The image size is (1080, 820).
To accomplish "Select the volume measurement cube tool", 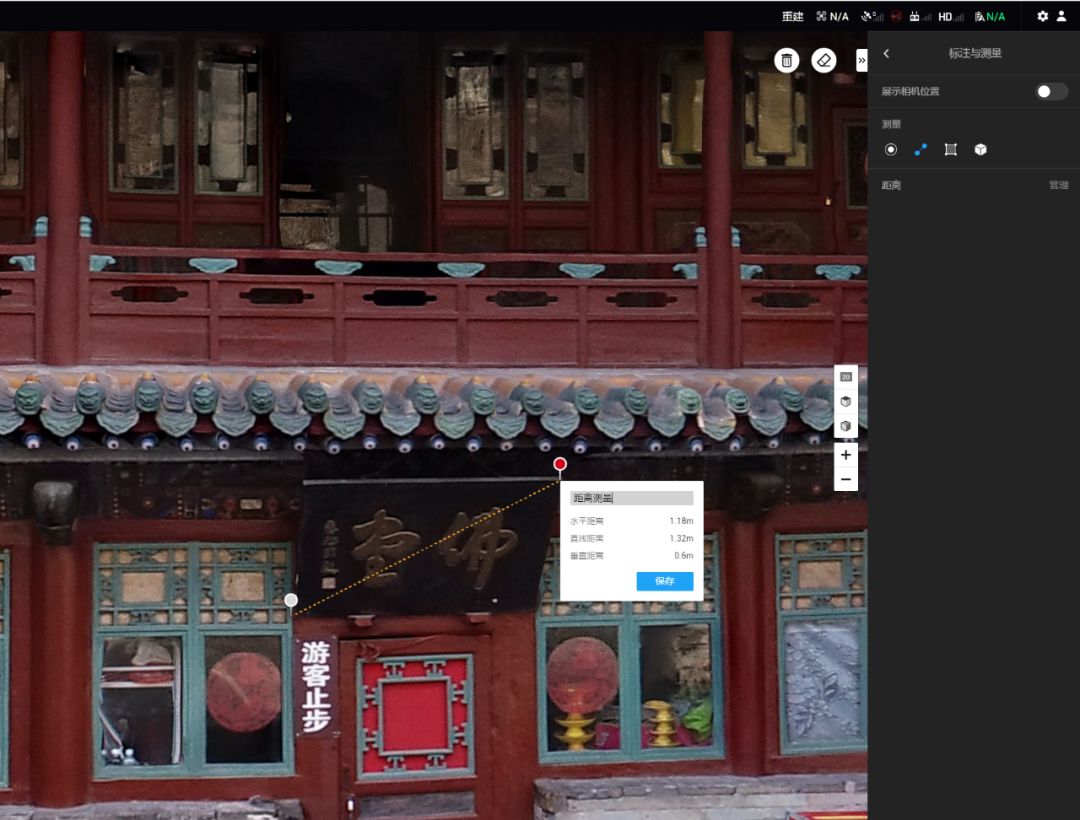I will 981,149.
